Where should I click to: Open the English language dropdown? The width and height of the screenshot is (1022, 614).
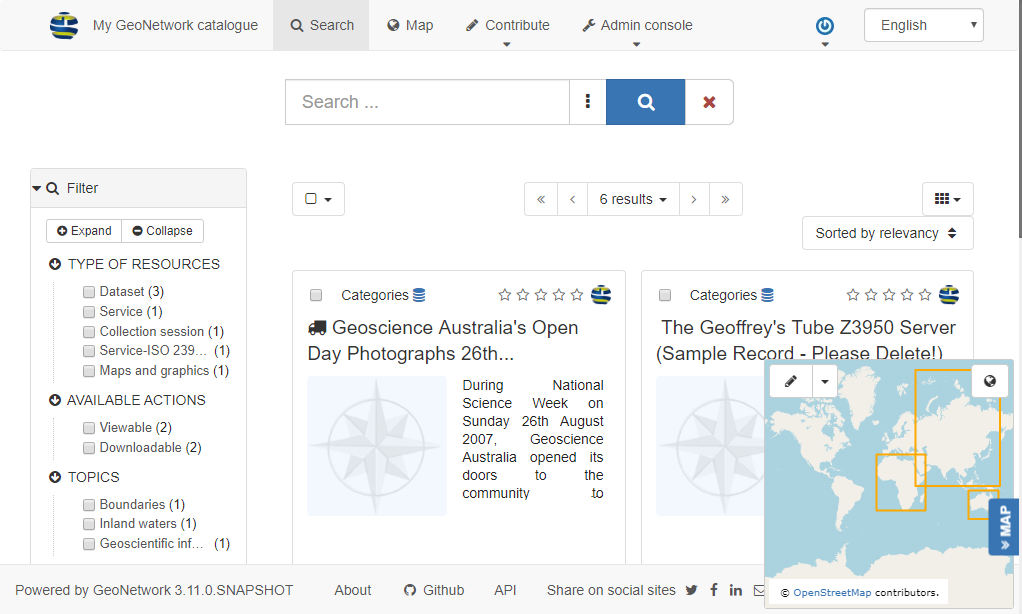coord(924,25)
